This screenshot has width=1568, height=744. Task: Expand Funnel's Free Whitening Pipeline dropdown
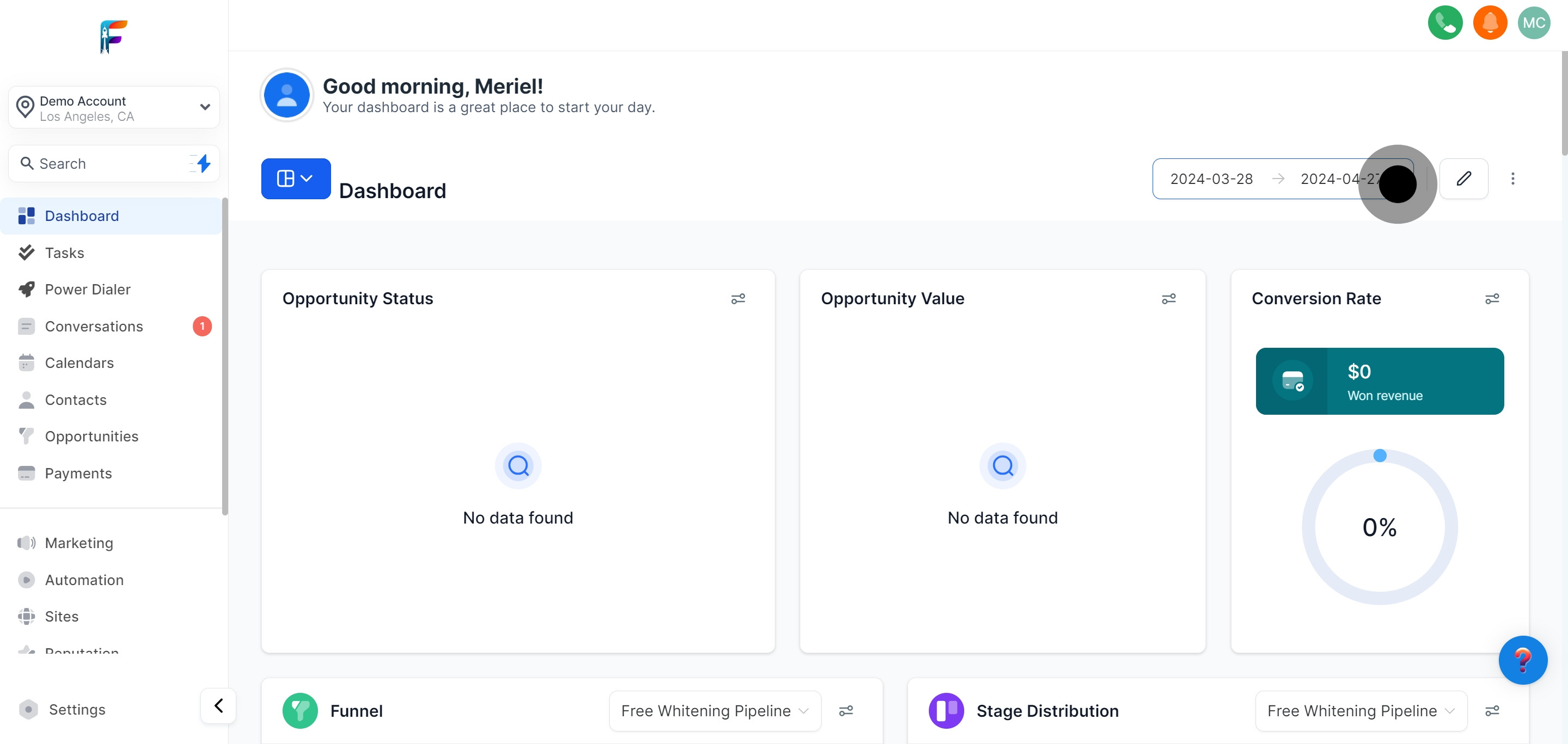(715, 711)
